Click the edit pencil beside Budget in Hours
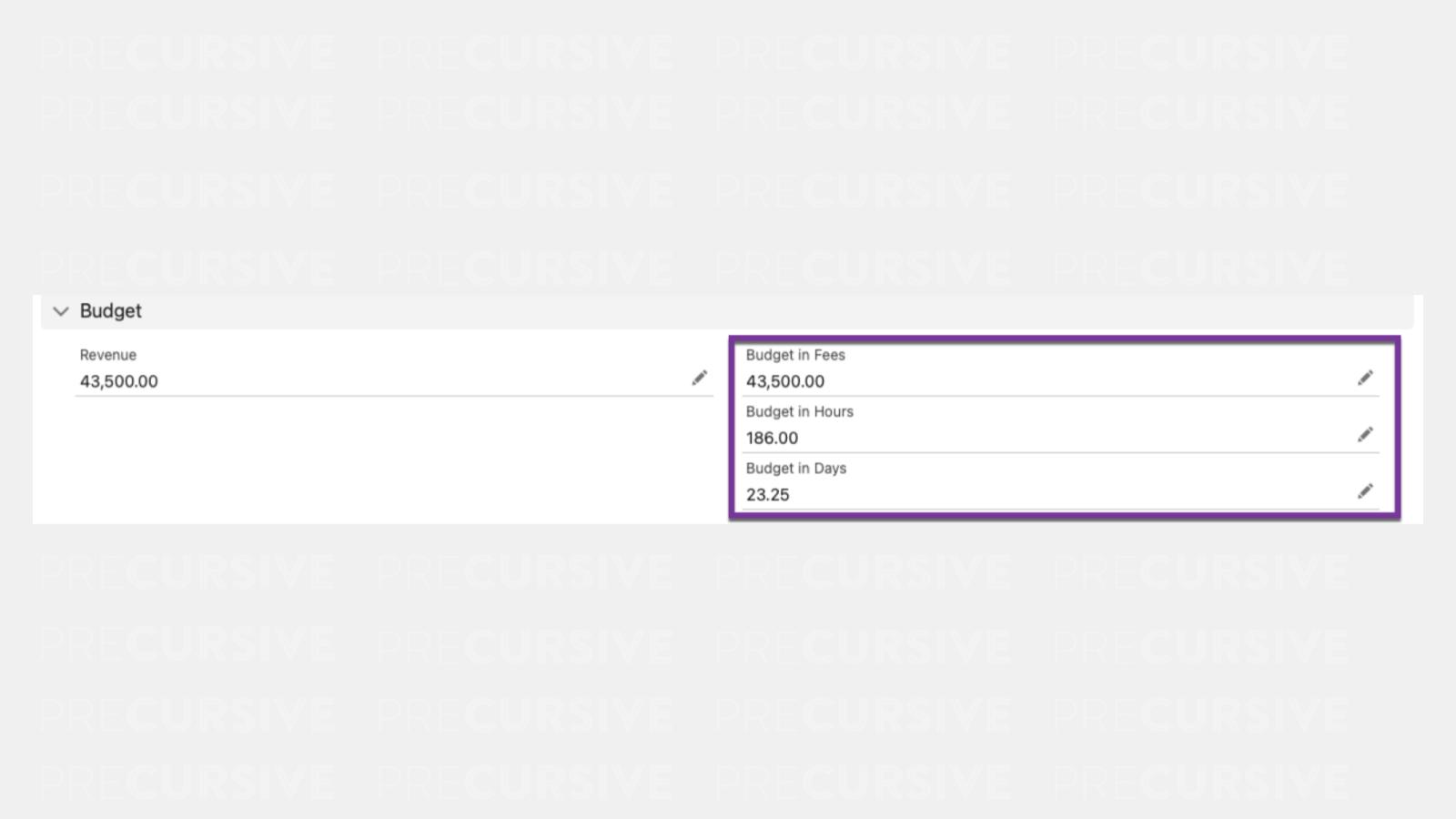Image resolution: width=1456 pixels, height=819 pixels. click(x=1366, y=435)
